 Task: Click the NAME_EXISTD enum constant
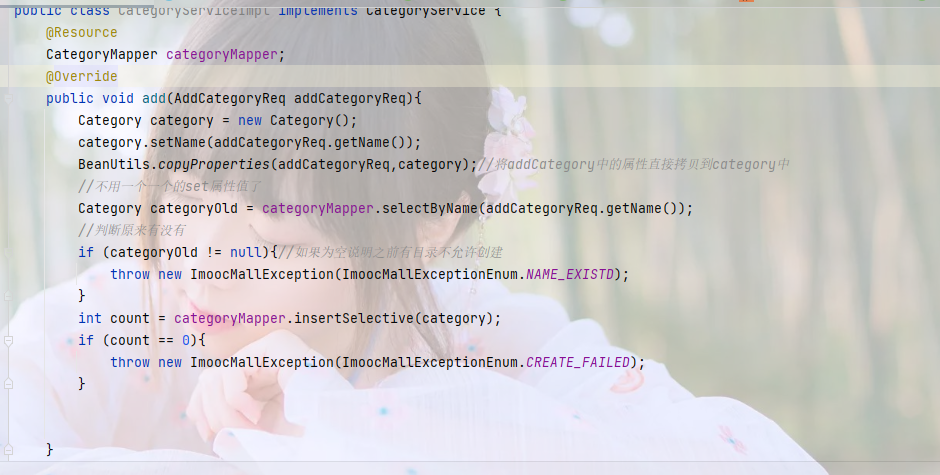[x=570, y=274]
